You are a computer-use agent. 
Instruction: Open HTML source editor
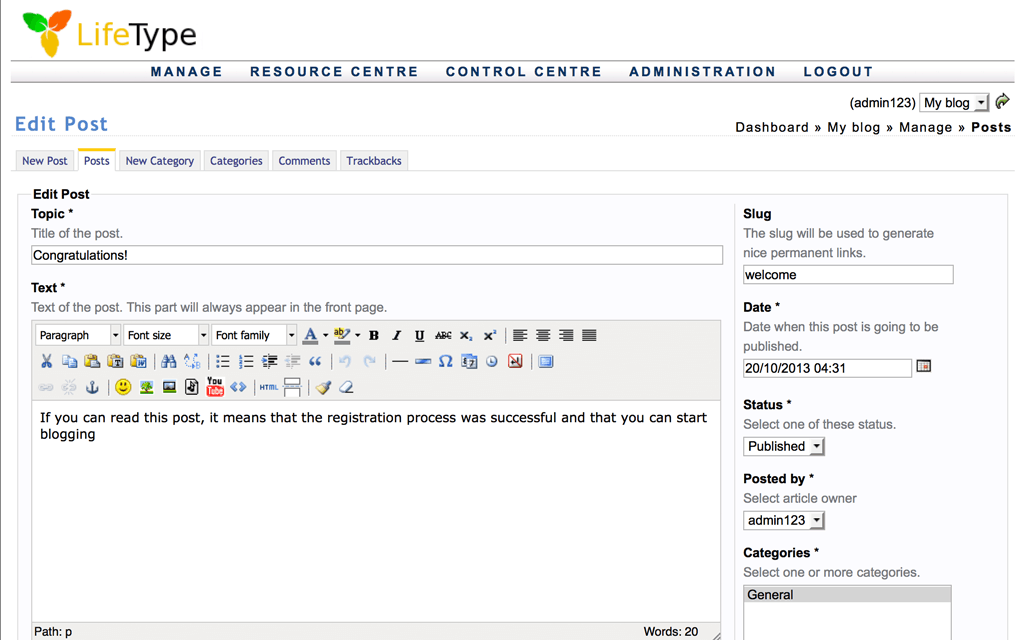click(x=269, y=387)
